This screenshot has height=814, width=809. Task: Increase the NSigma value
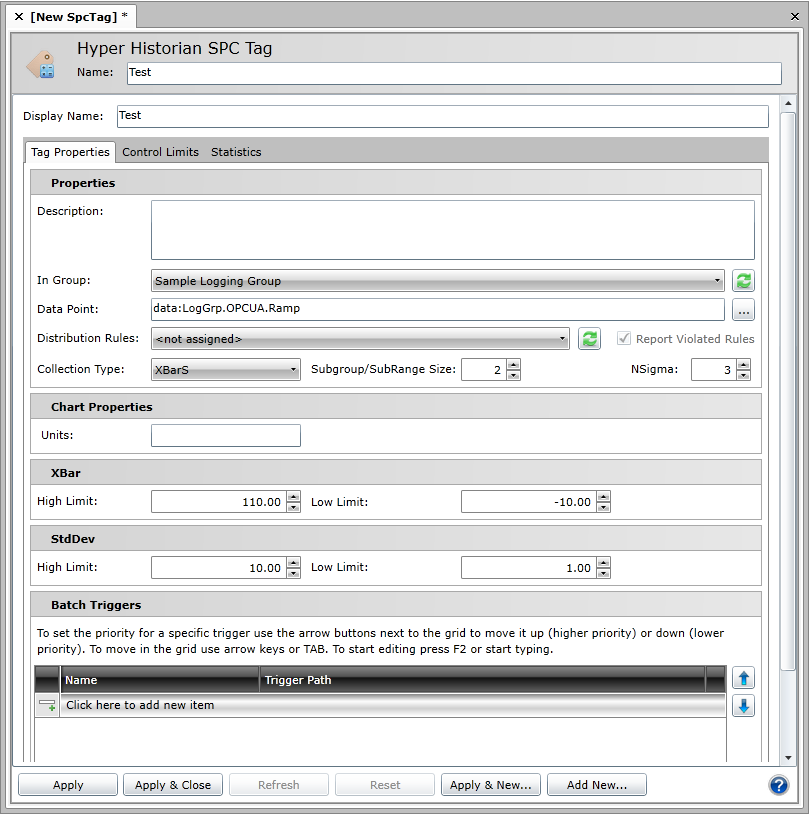743,365
